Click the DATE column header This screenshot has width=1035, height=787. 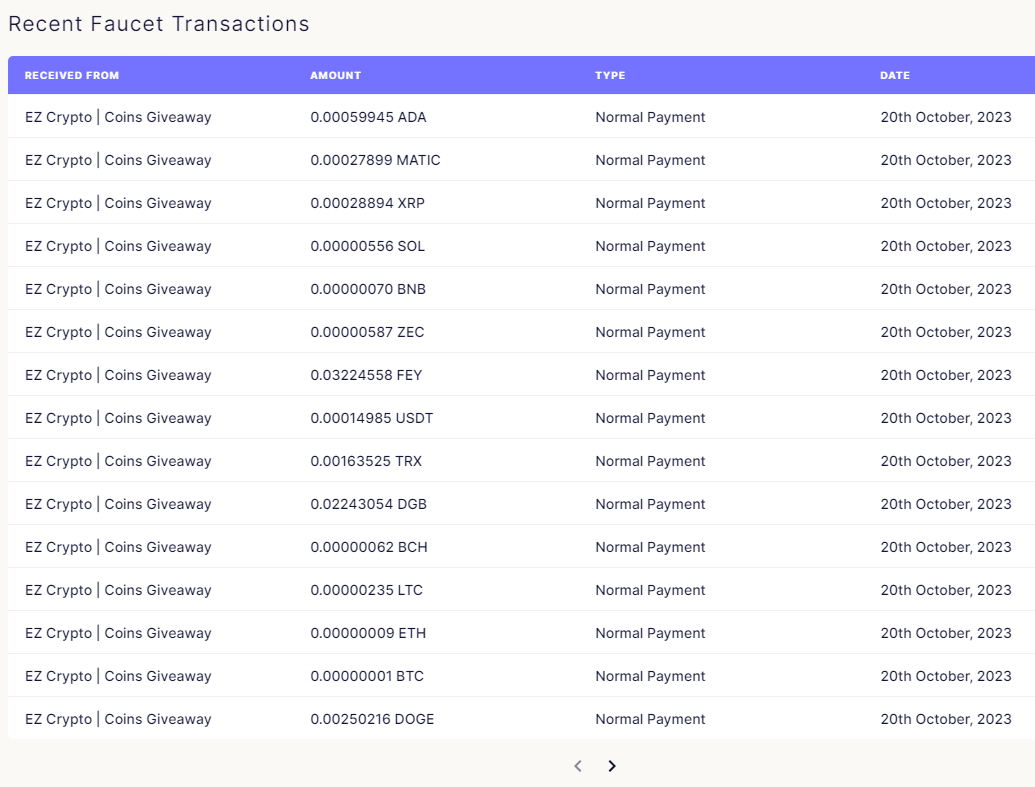(x=895, y=75)
